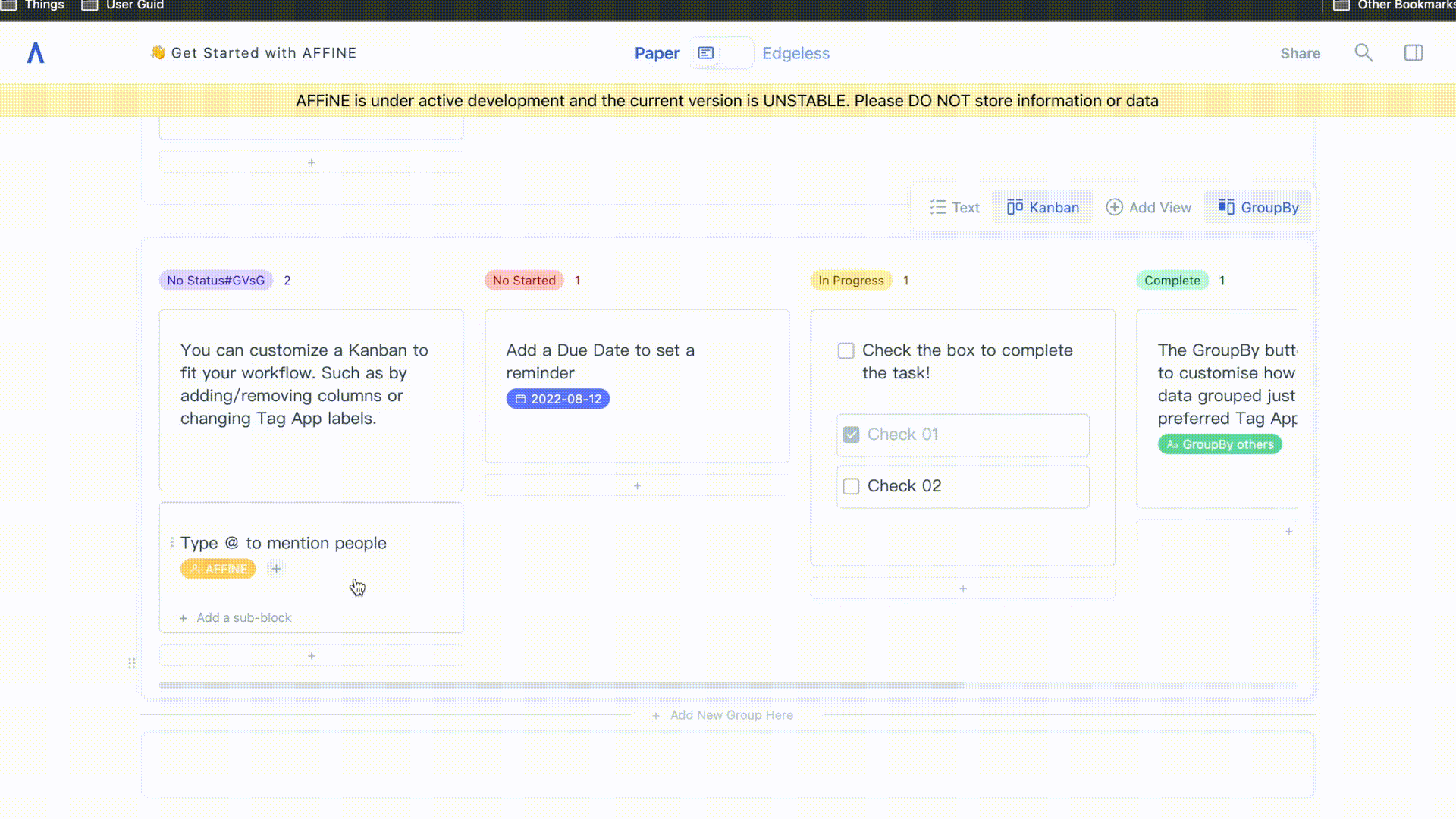Image resolution: width=1456 pixels, height=819 pixels.
Task: Click the plus icon beside AFFINE tag
Action: [277, 569]
